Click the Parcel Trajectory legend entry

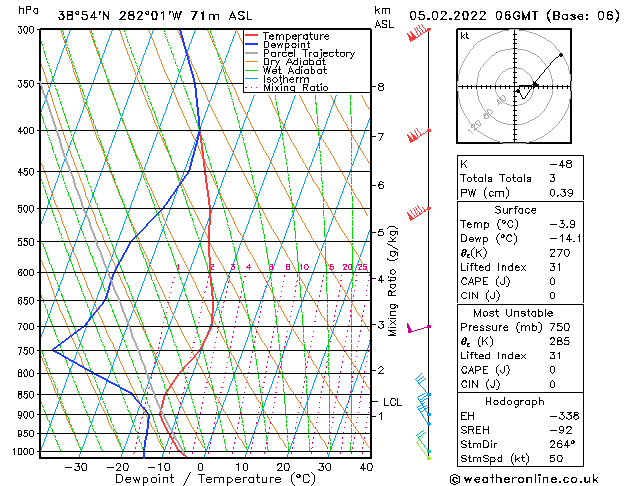pyautogui.click(x=300, y=53)
